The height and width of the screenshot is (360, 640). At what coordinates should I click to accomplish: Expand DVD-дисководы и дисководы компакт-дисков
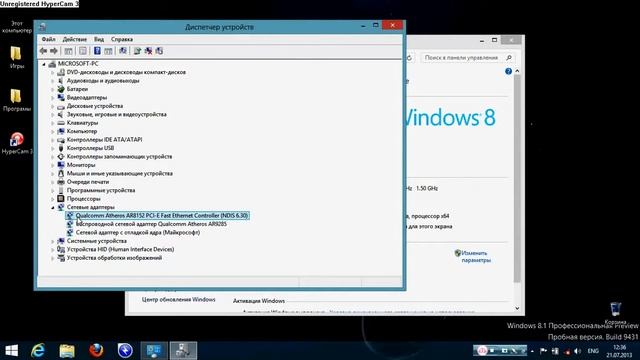coord(53,72)
